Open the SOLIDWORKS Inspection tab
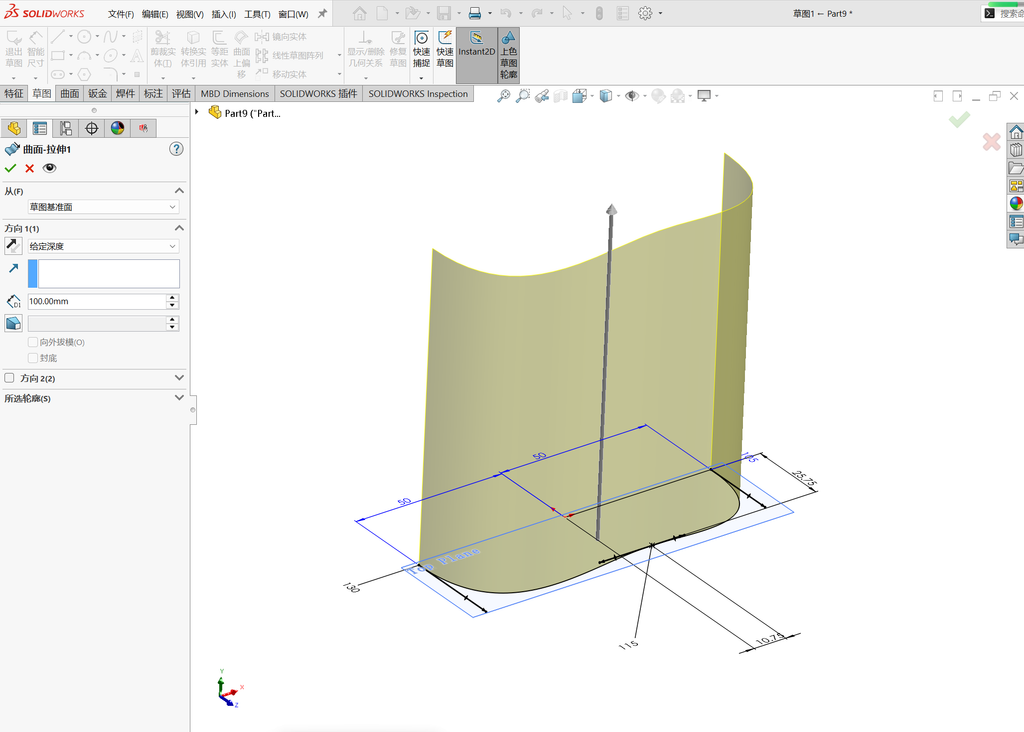This screenshot has height=732, width=1024. pyautogui.click(x=418, y=93)
